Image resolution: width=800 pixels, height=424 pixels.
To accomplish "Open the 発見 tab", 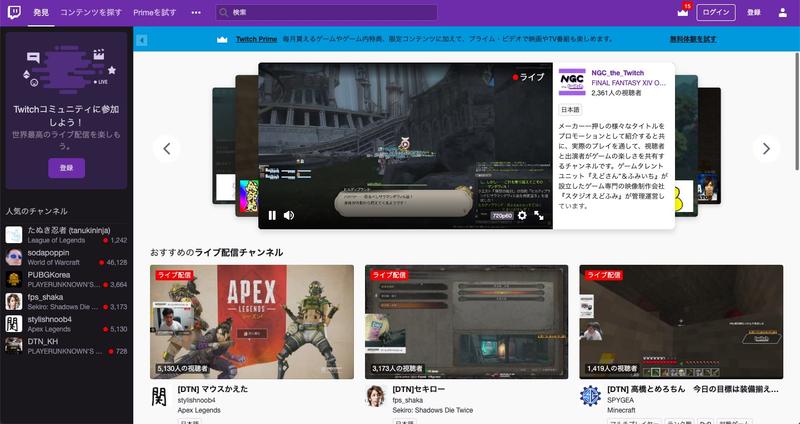I will (x=41, y=12).
